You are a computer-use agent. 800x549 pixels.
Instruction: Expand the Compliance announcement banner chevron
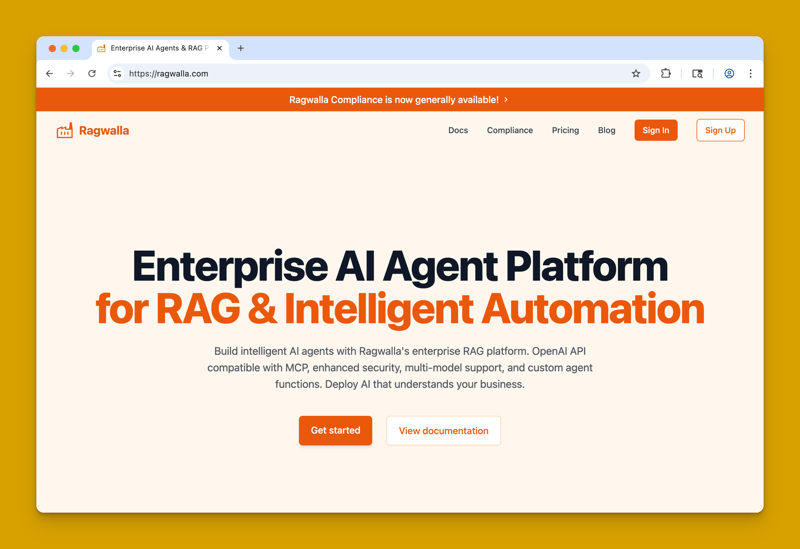pos(506,99)
